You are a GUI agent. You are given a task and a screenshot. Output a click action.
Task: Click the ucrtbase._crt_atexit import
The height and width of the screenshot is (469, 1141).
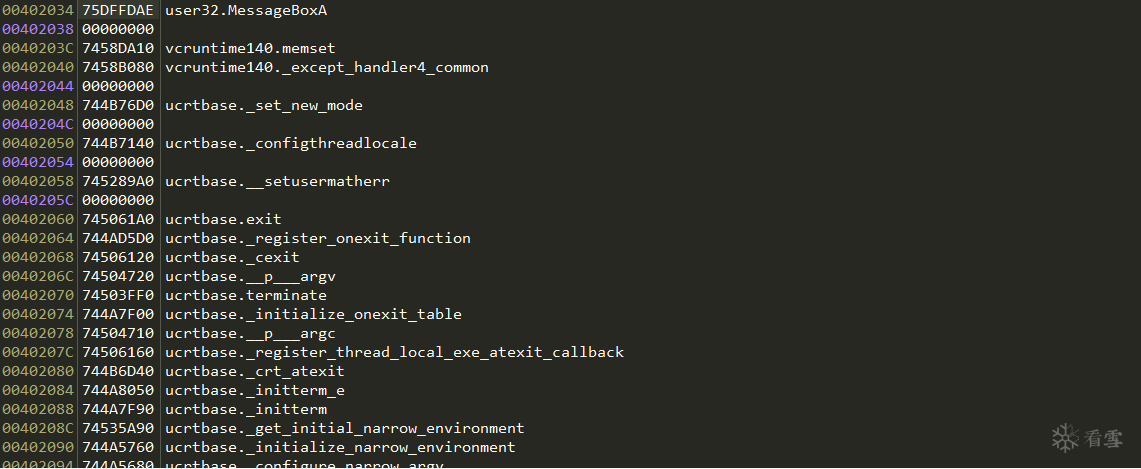(255, 372)
